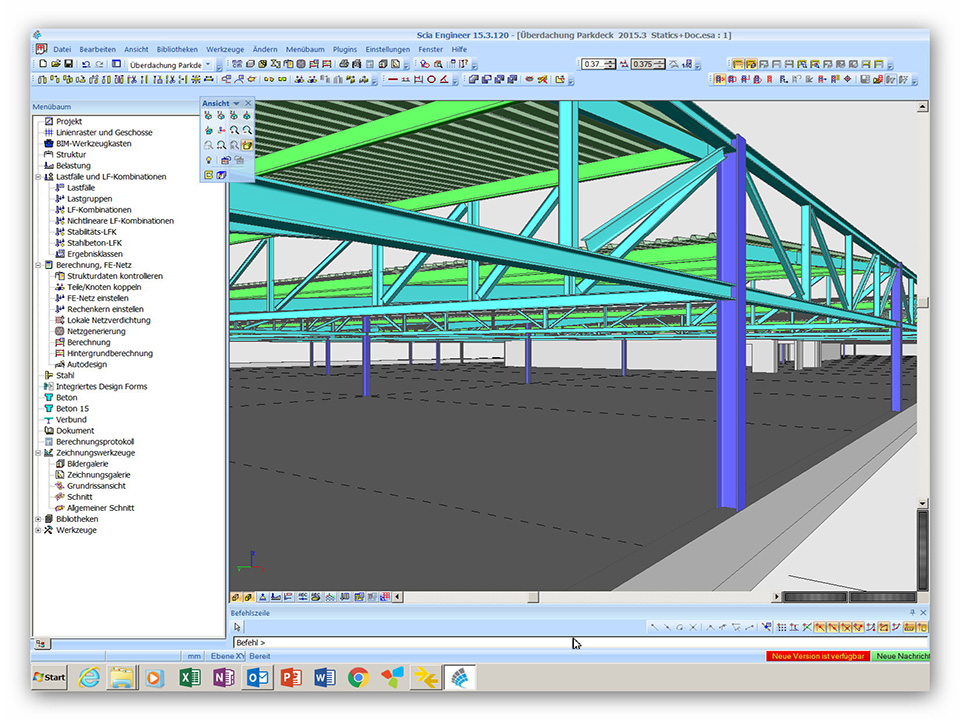Open the Bibliotheken menu
Screen dimensions: 960x720
pyautogui.click(x=177, y=49)
